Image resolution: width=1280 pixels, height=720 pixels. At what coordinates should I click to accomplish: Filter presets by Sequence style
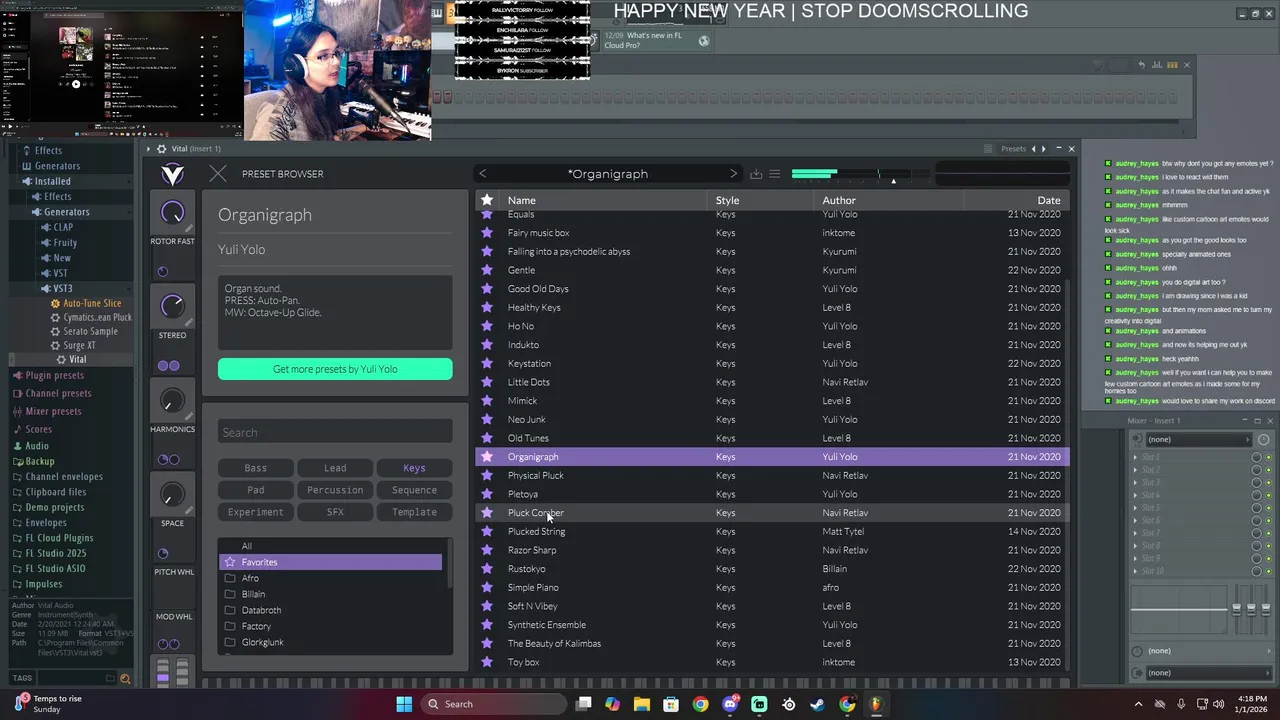pyautogui.click(x=414, y=490)
